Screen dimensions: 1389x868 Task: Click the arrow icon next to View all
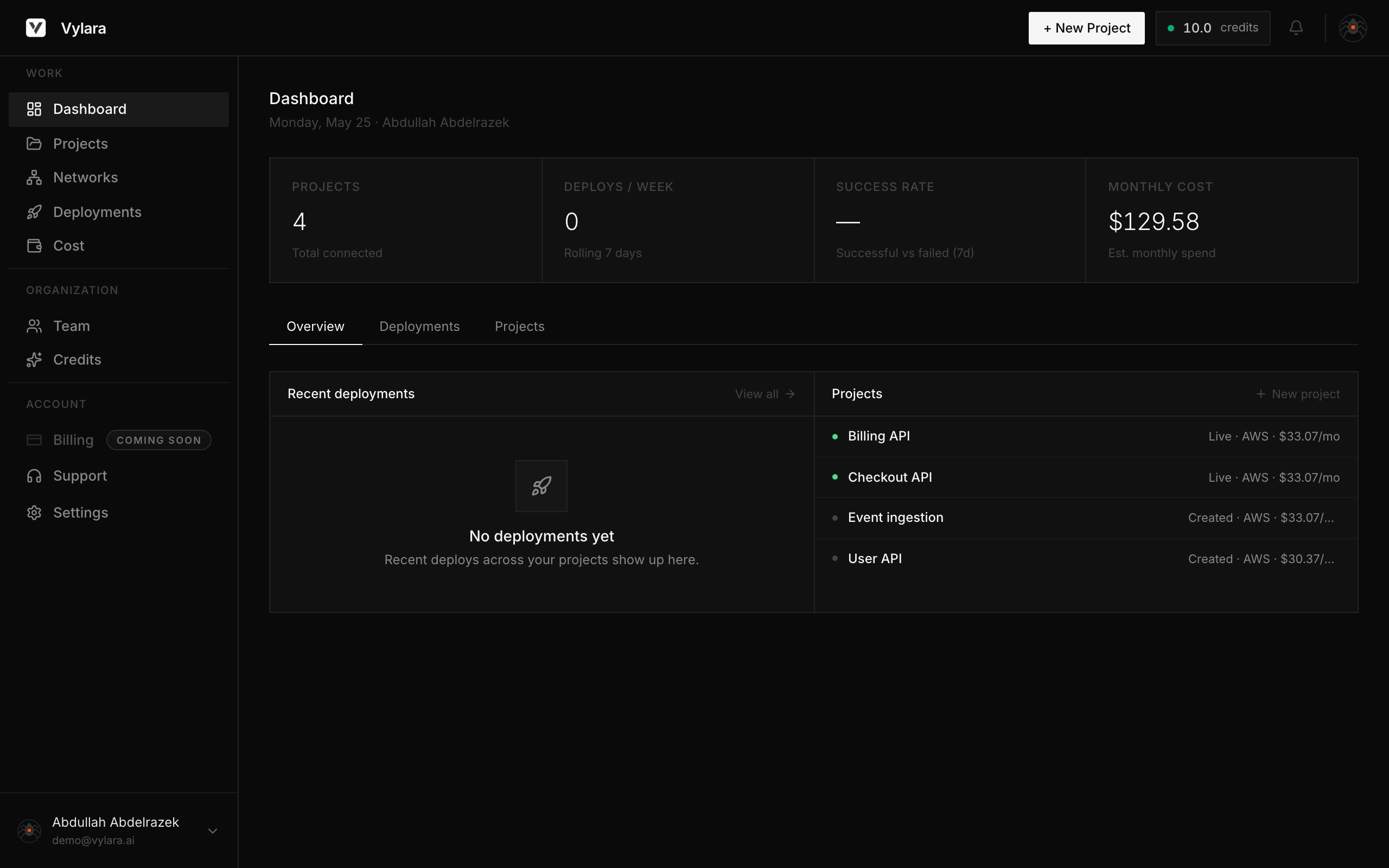coord(791,394)
